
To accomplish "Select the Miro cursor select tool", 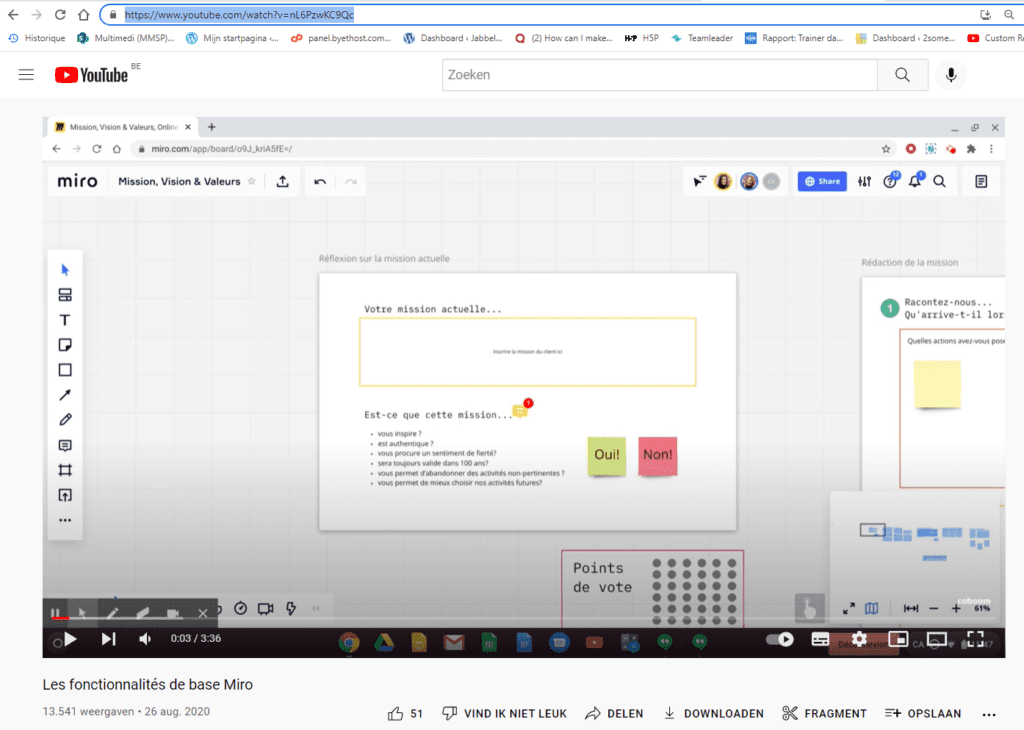I will click(65, 270).
